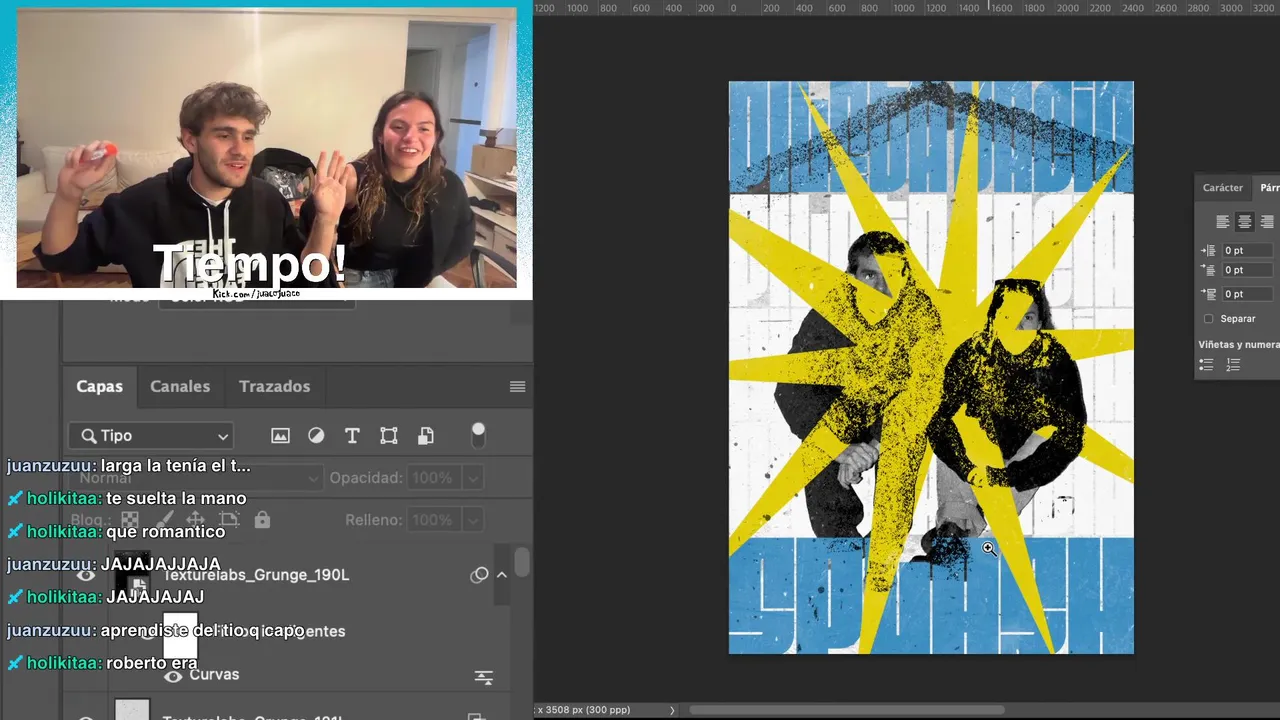Click the lock image pixels brush icon

coord(163,520)
